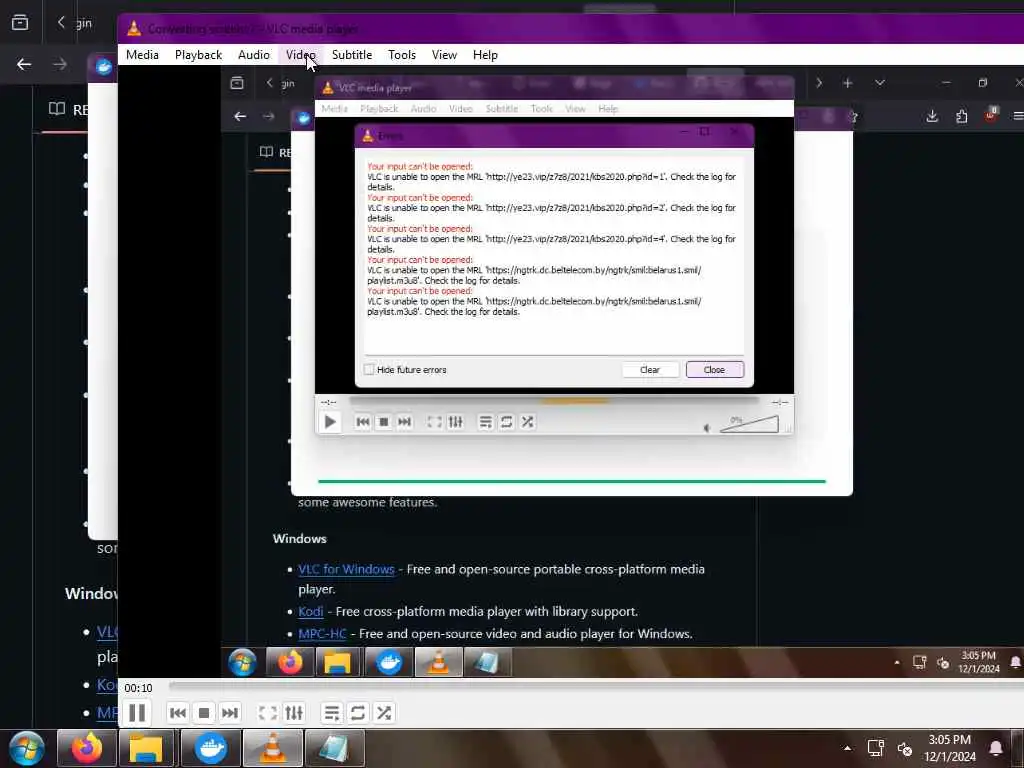Click the recorded VLC seek bar
Screen dimensions: 1024x768
[554, 401]
